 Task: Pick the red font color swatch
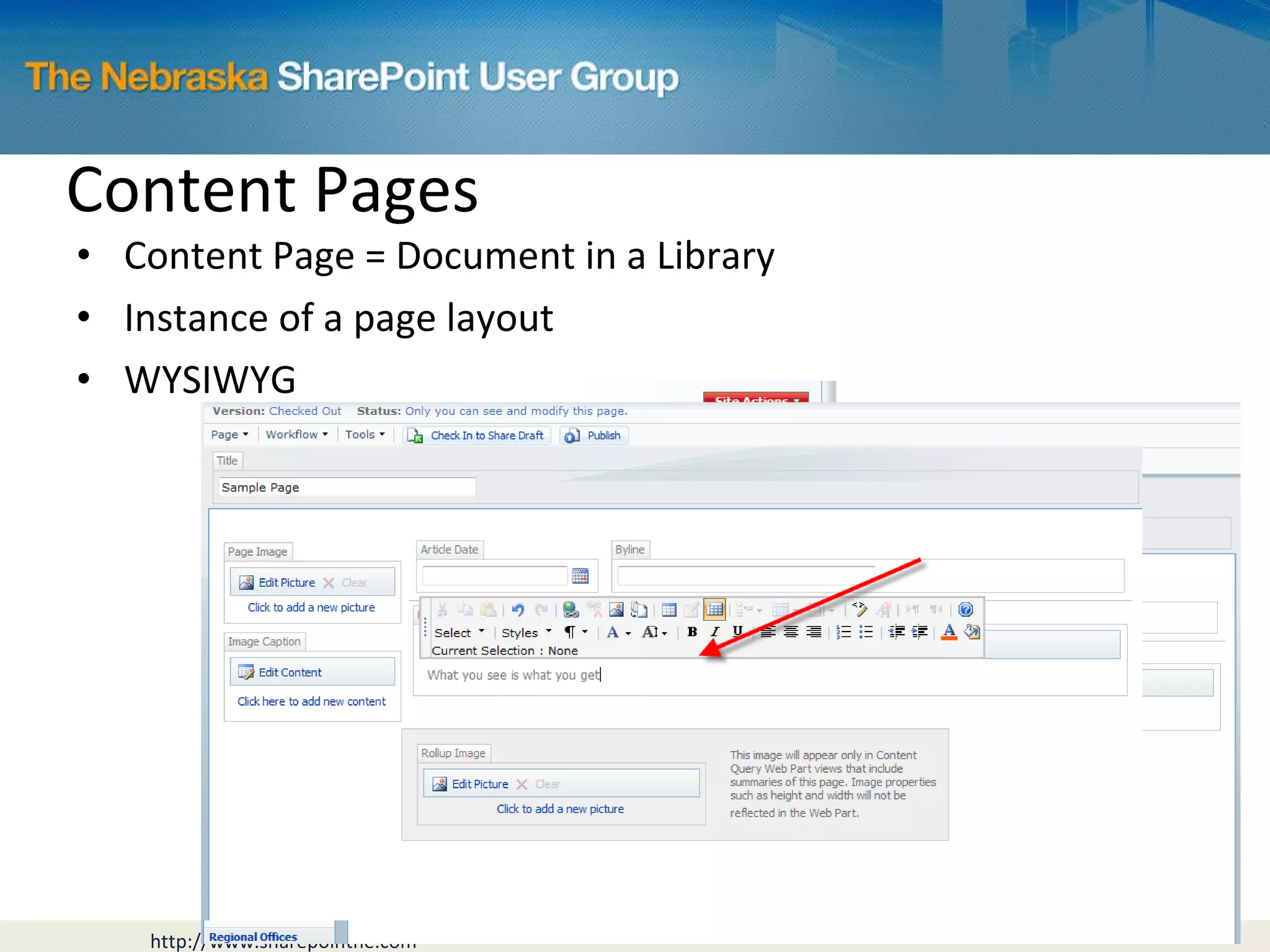tap(949, 632)
